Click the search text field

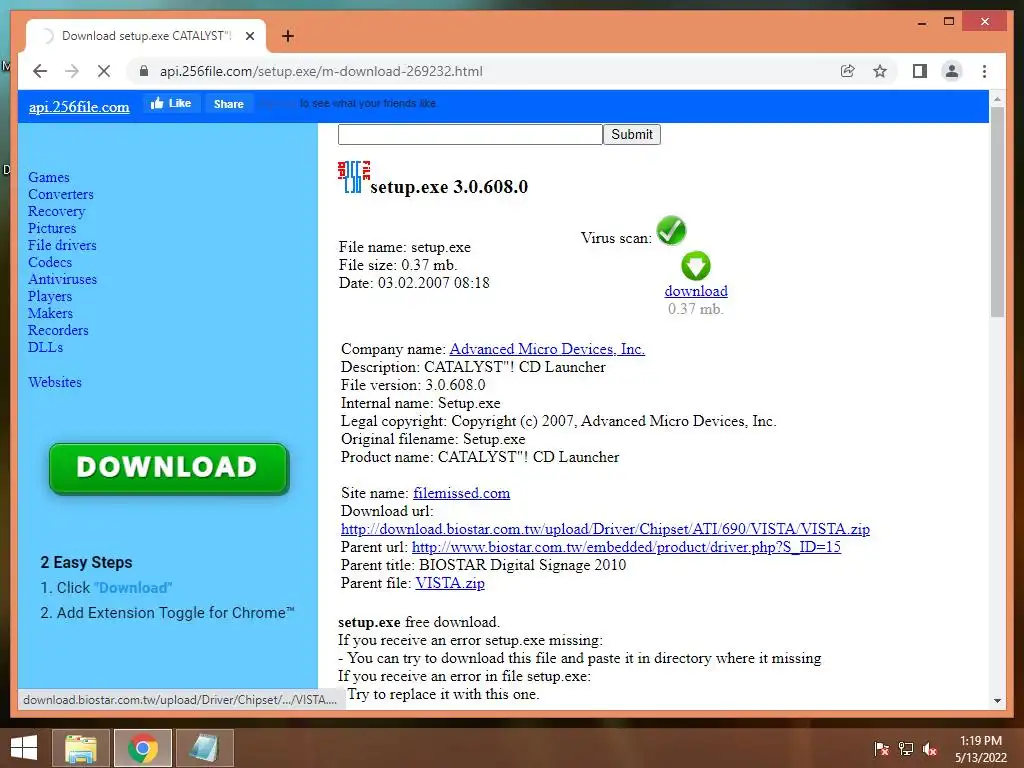tap(470, 135)
